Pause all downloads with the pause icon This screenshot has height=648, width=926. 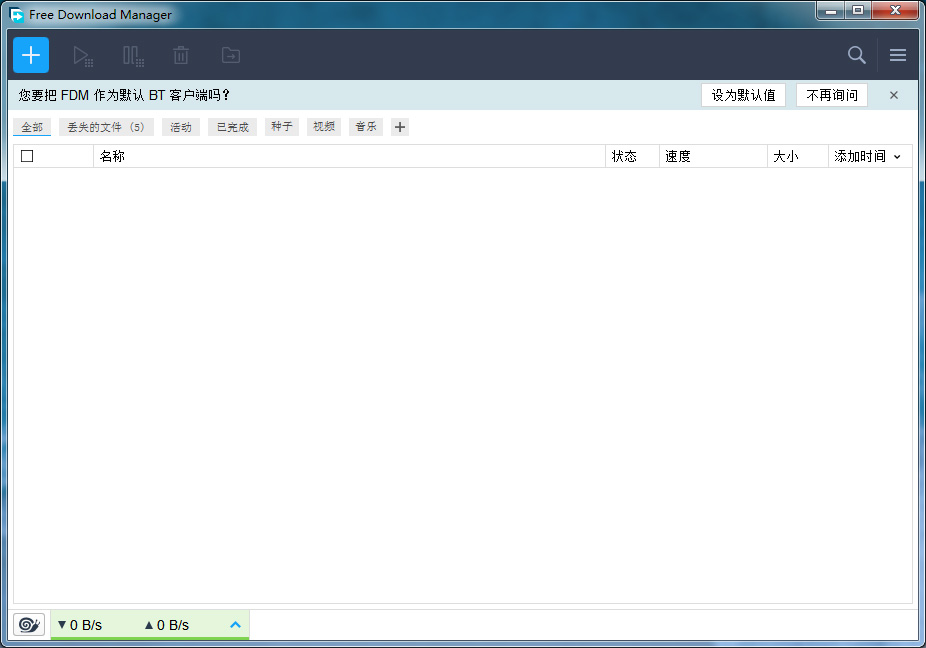133,56
